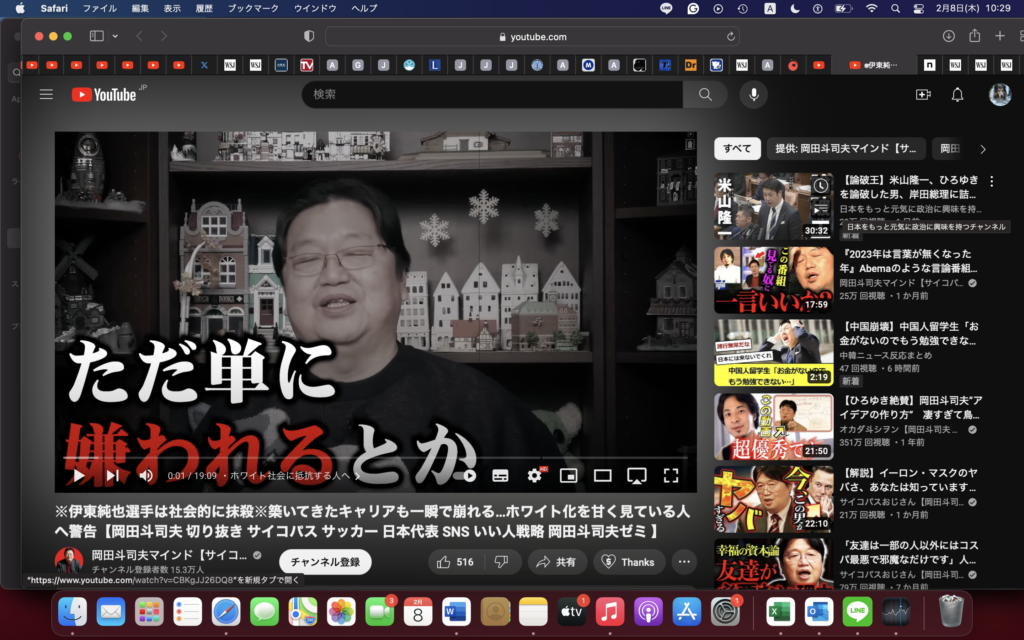Expand the Safari sidebar dropdown arrow
Viewport: 1024px width, 640px height.
(115, 36)
